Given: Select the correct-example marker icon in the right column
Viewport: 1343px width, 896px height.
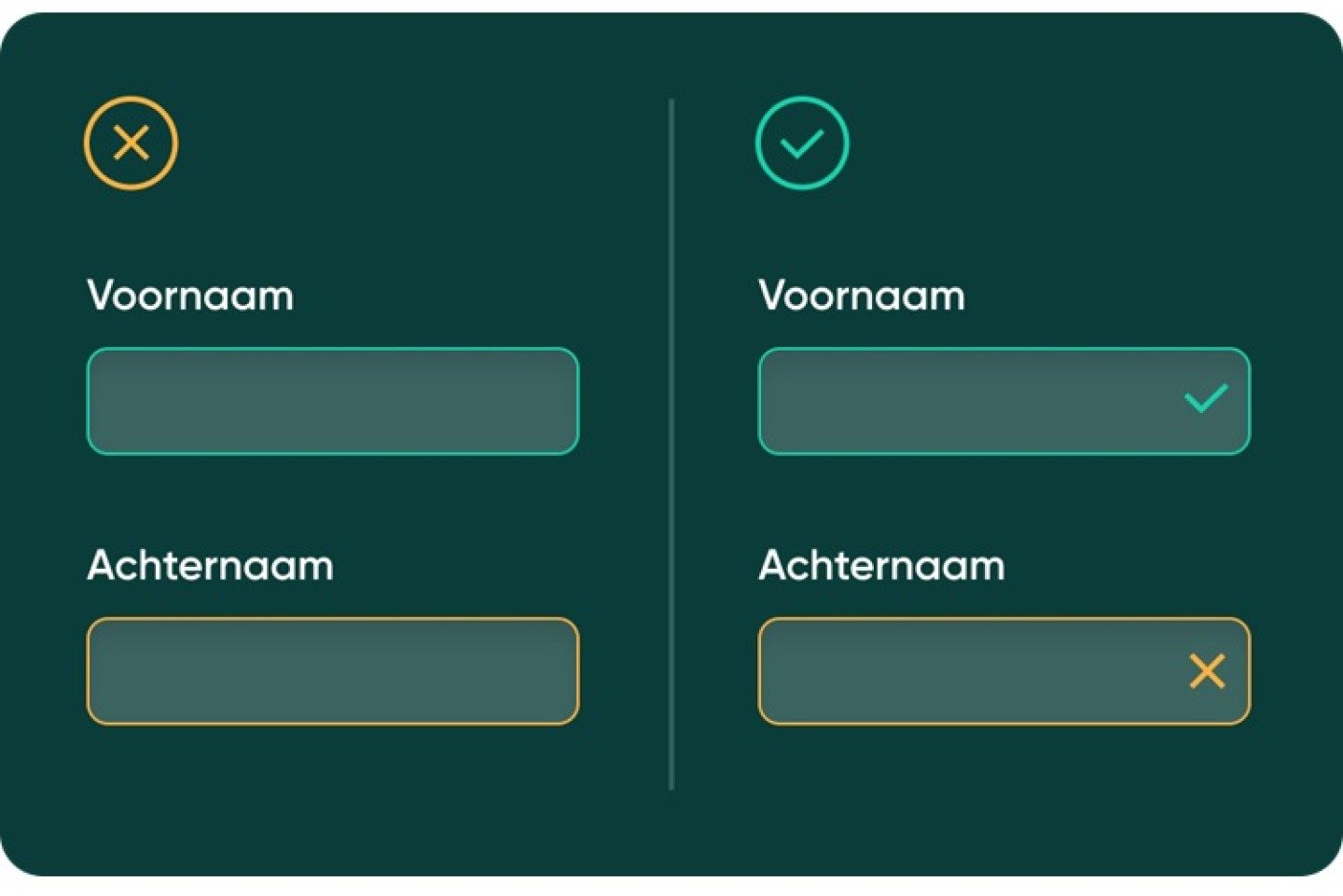Looking at the screenshot, I should pos(801,143).
